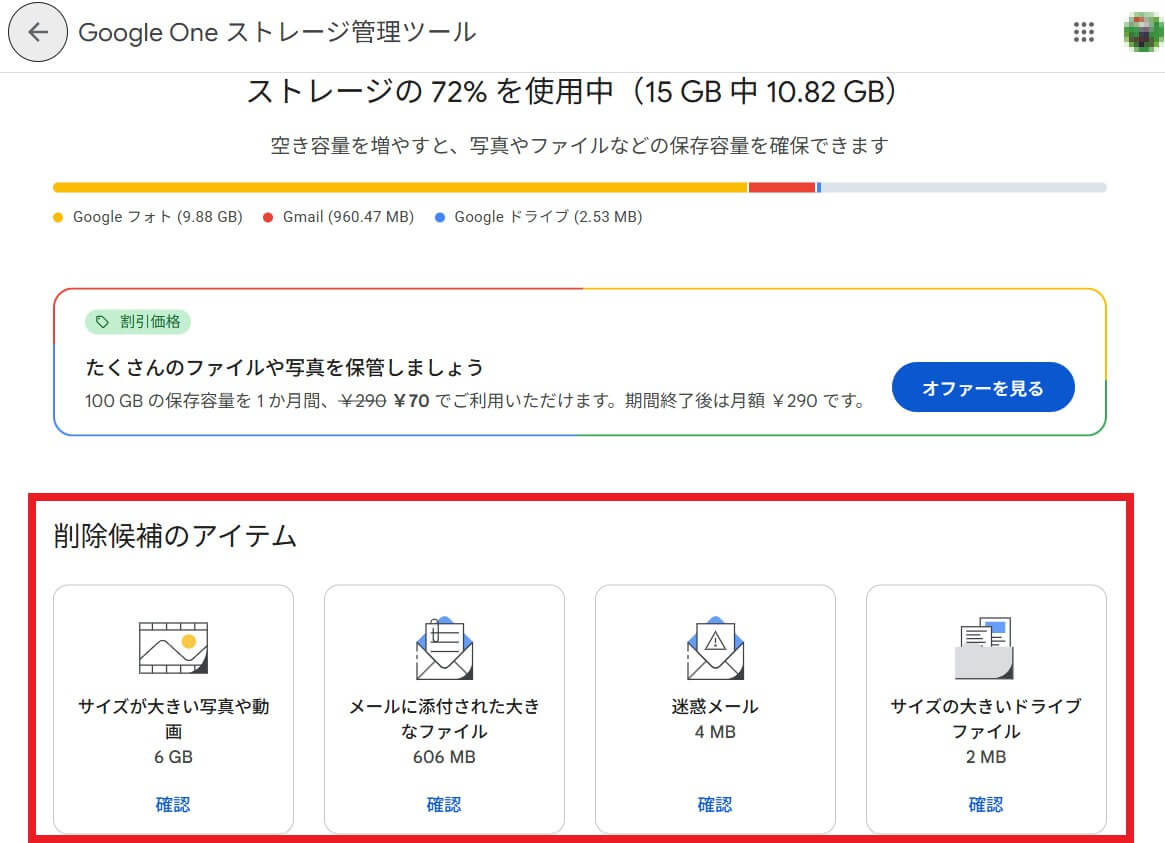
Task: Open the Google apps grid launcher
Action: (x=1083, y=32)
